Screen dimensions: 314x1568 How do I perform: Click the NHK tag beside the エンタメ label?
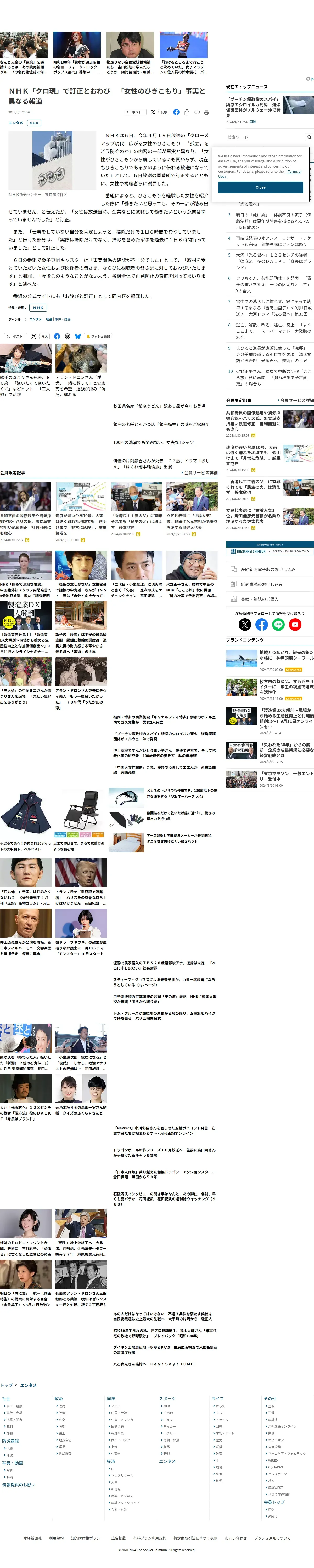tap(34, 123)
